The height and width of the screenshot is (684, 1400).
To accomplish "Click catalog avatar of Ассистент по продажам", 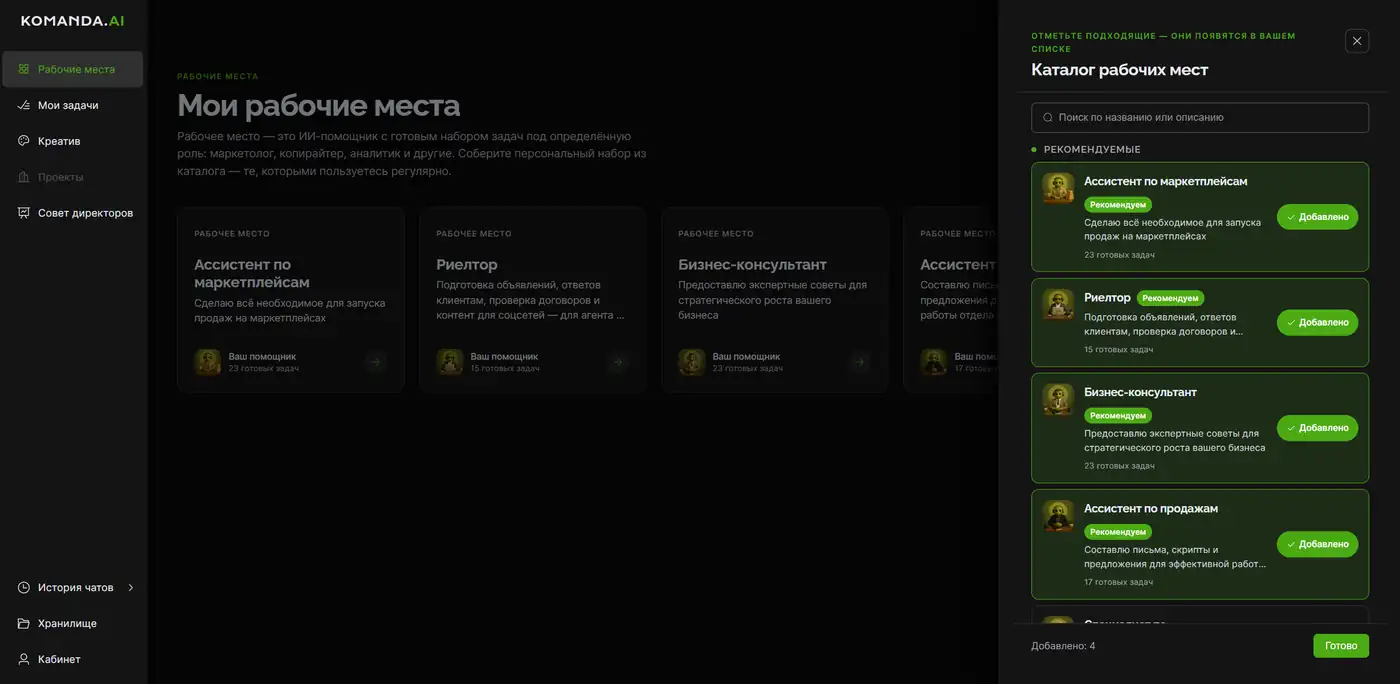I will [x=1058, y=515].
